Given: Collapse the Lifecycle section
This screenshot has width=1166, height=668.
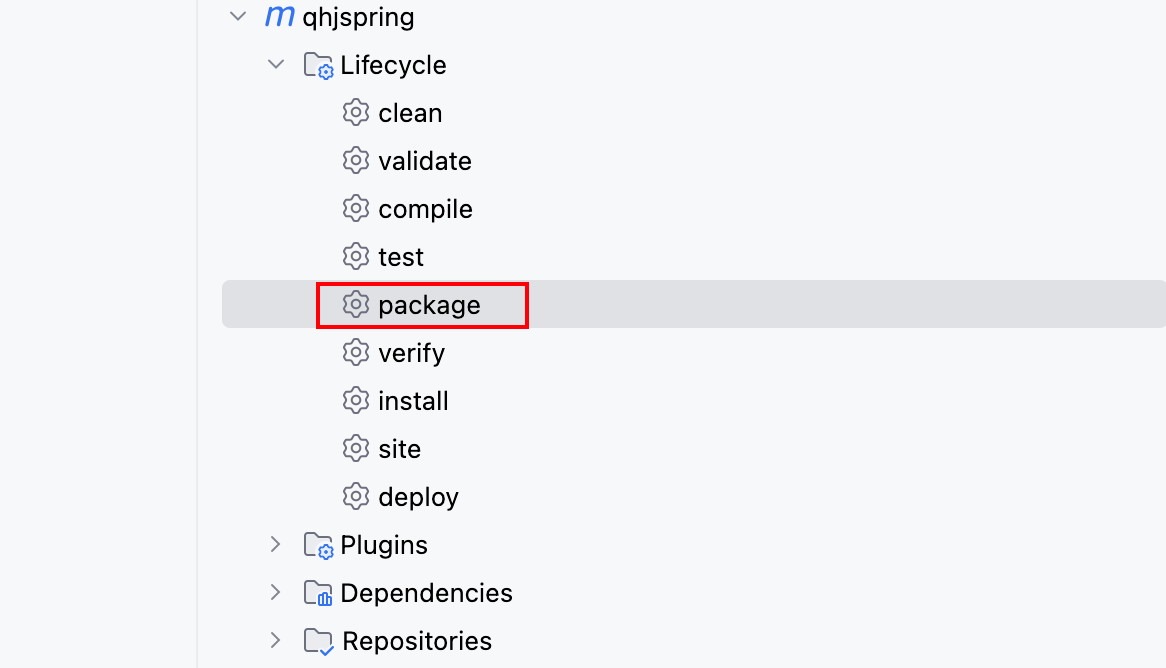Looking at the screenshot, I should (276, 64).
